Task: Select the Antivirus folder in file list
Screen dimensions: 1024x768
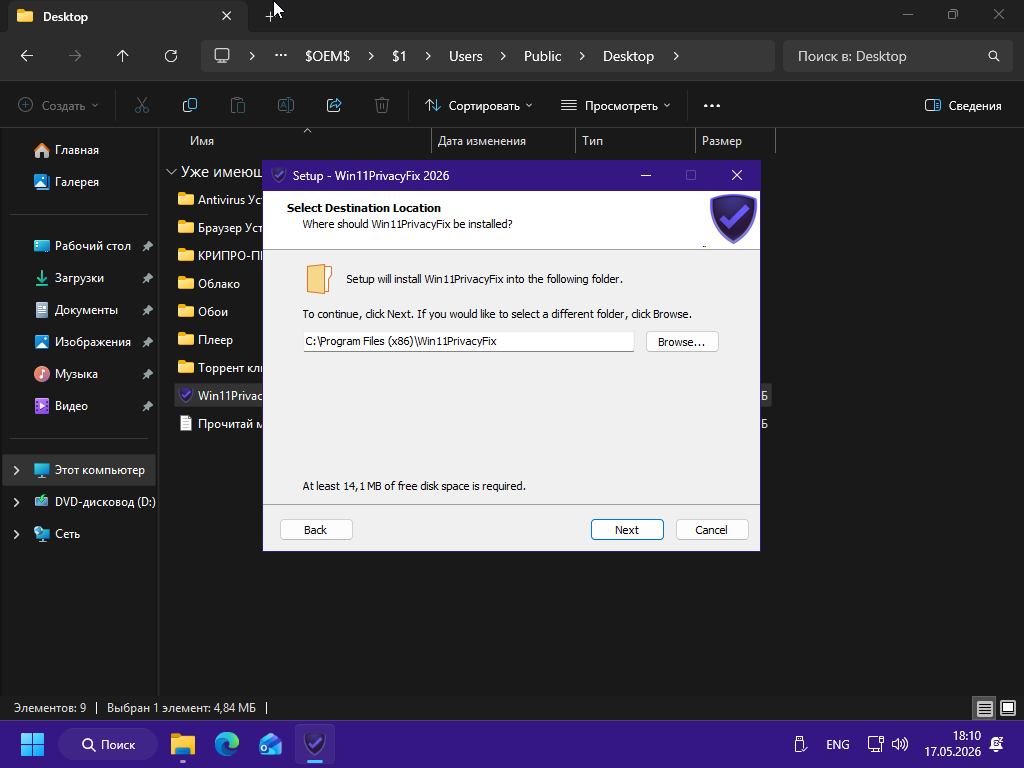Action: (220, 200)
